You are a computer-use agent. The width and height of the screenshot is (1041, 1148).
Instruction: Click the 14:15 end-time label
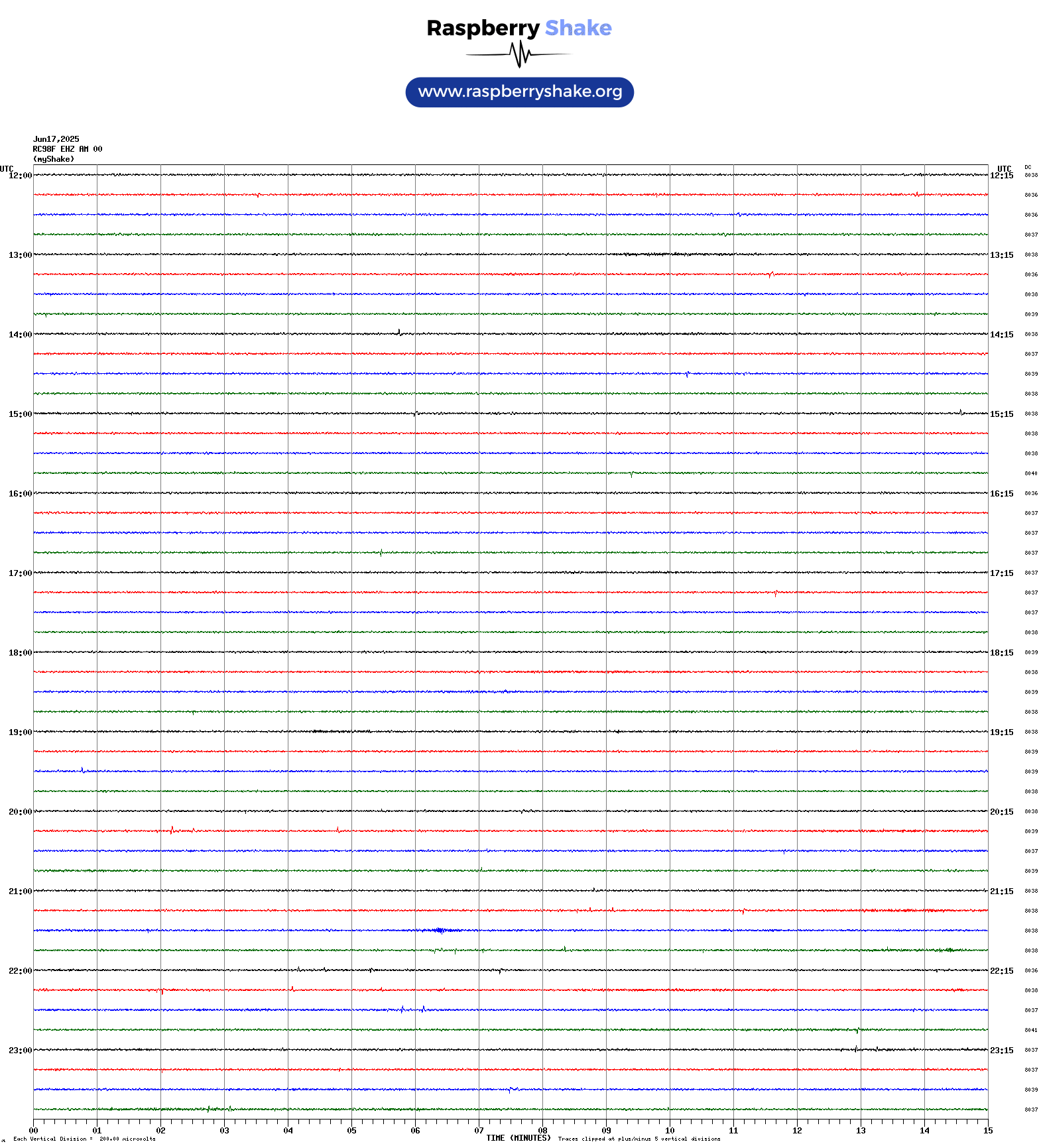click(x=1002, y=335)
